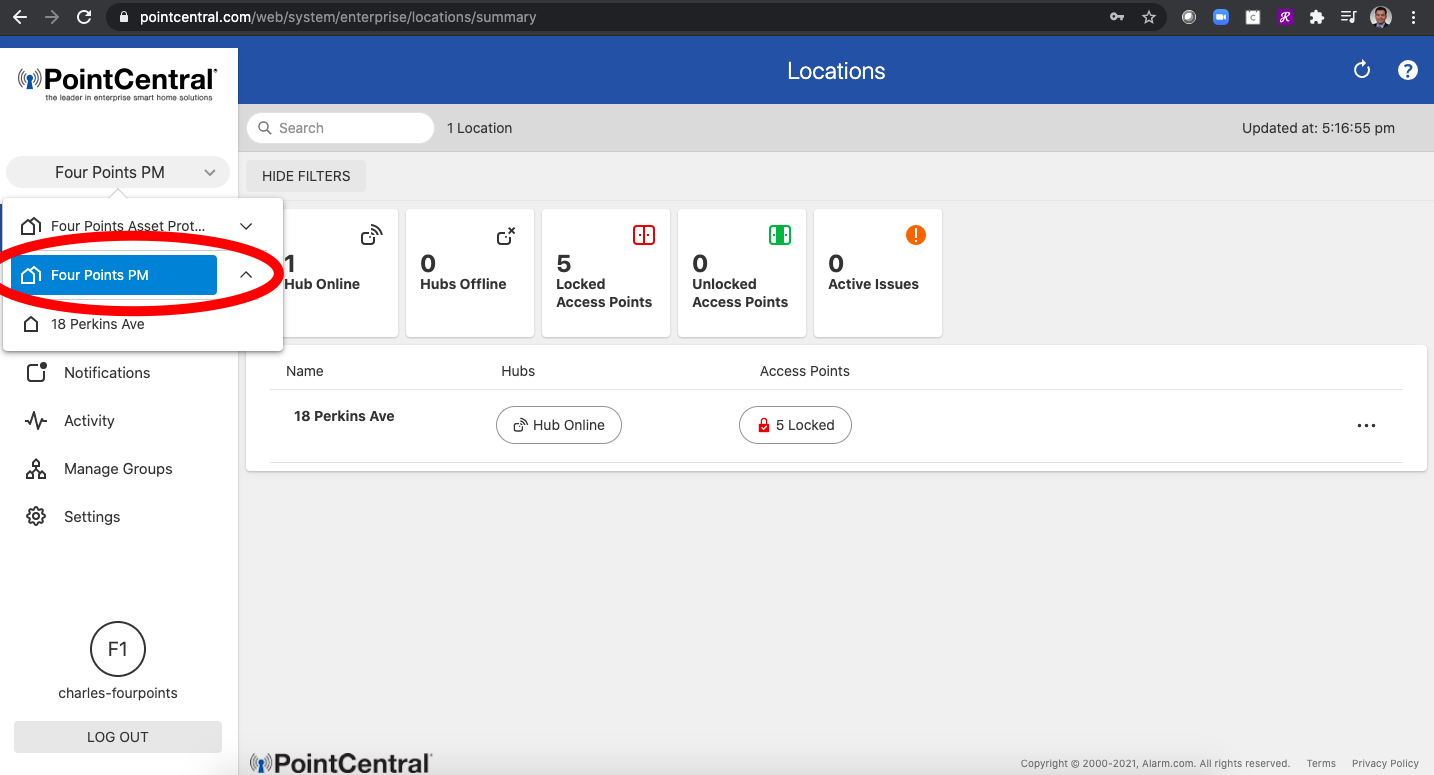
Task: Click the charles-fourpoints username
Action: 118,693
